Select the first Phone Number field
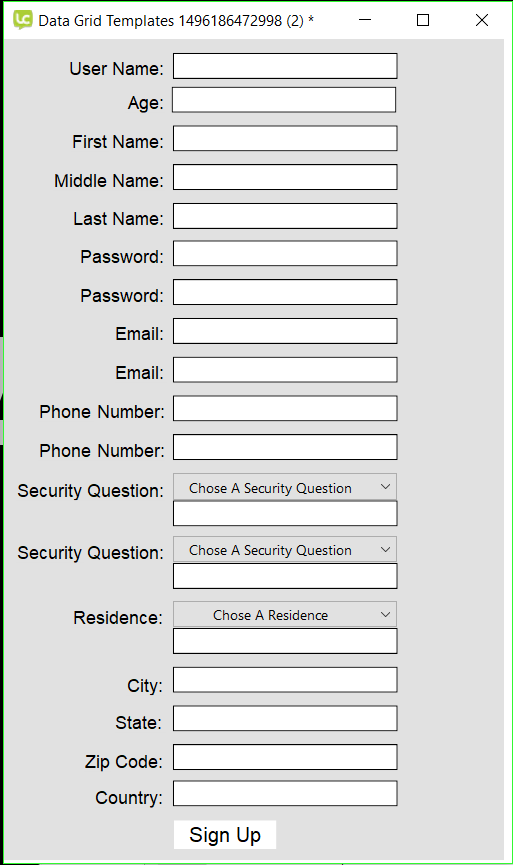Screen dimensions: 513x865 [x=285, y=408]
